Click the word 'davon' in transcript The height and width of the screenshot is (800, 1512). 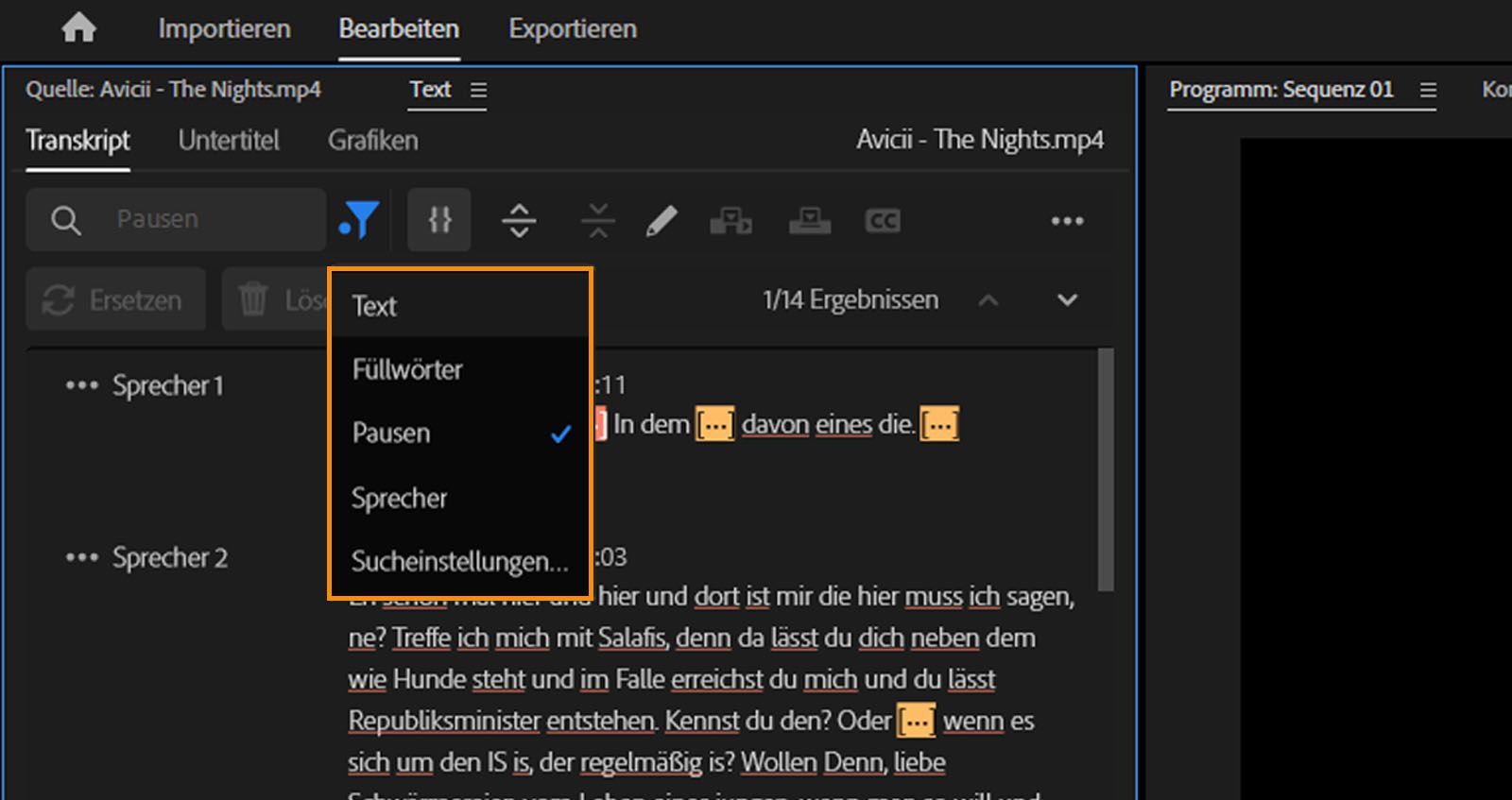775,425
